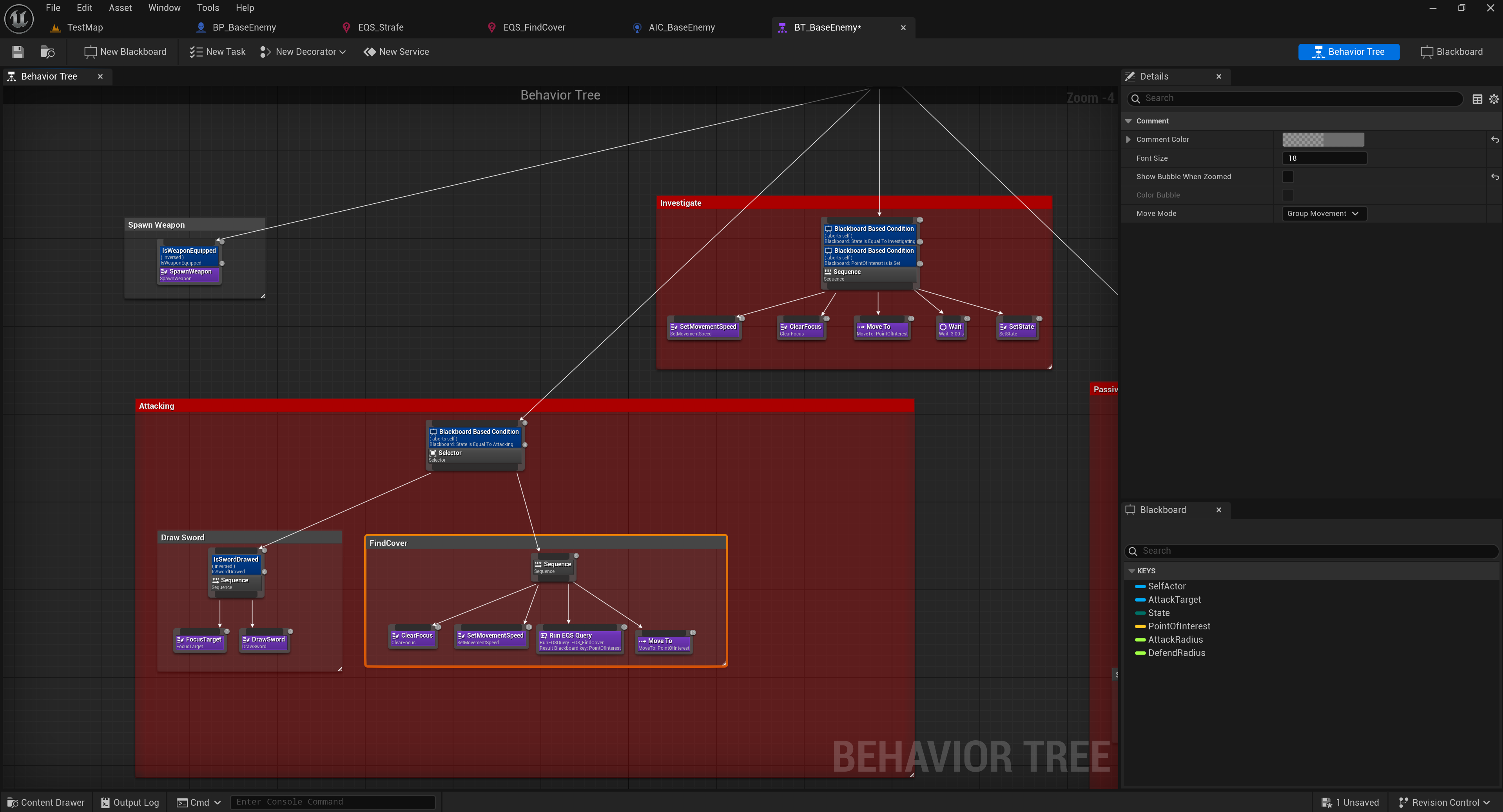Screen dimensions: 1503x812
Task: Click New Blackboard toolbar icon
Action: point(91,52)
